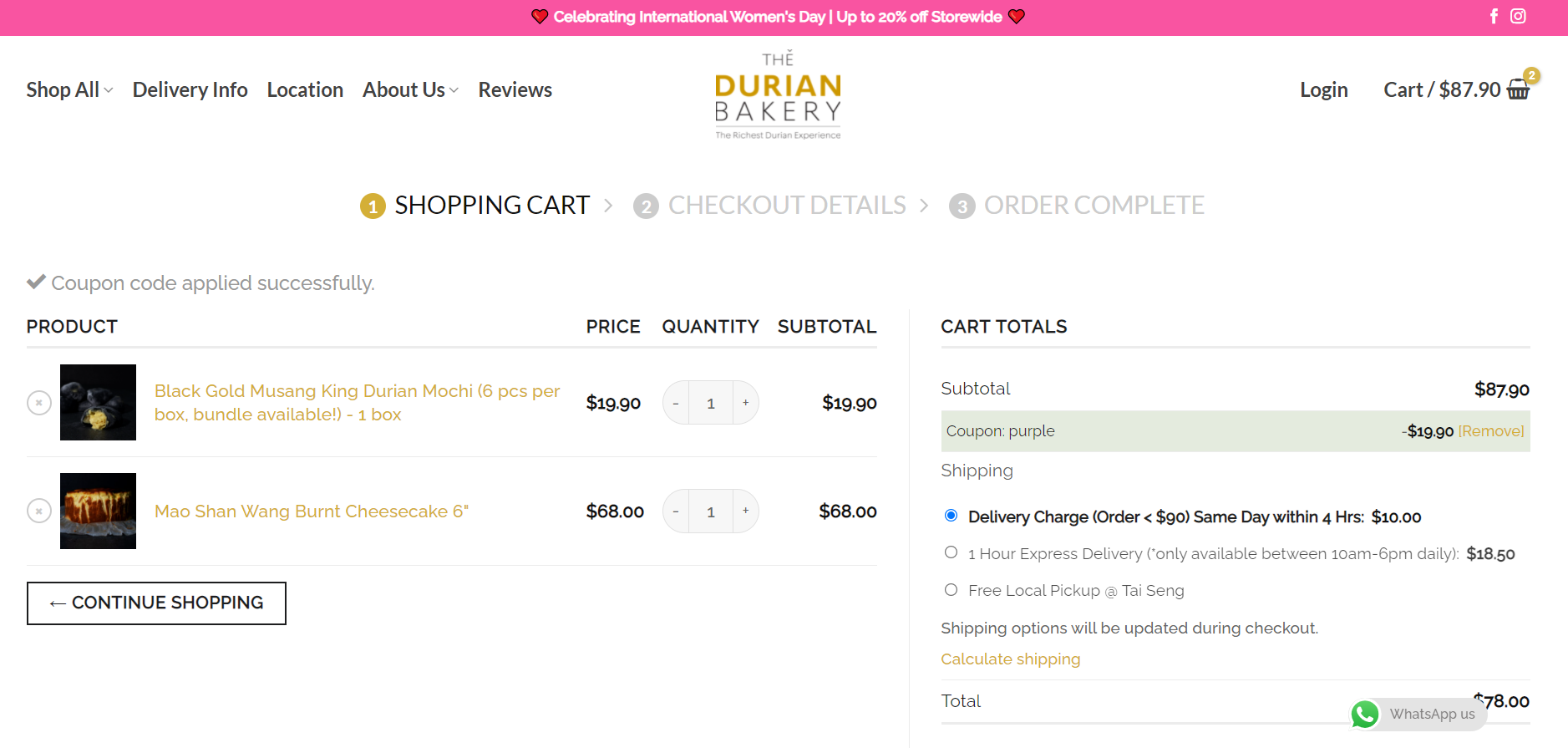Click The Durian Bakery logo
The image size is (1568, 748).
(x=778, y=95)
